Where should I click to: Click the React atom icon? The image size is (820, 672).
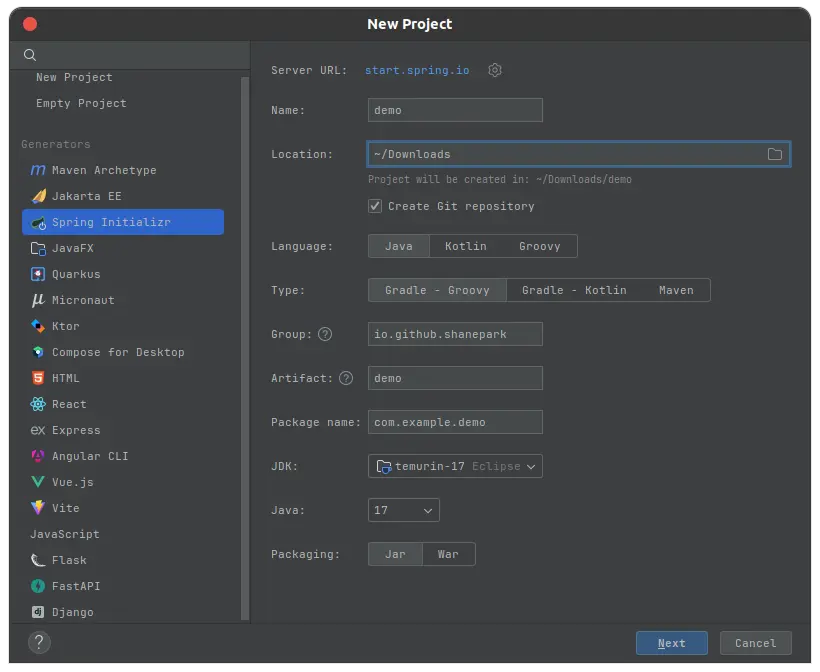tap(38, 404)
